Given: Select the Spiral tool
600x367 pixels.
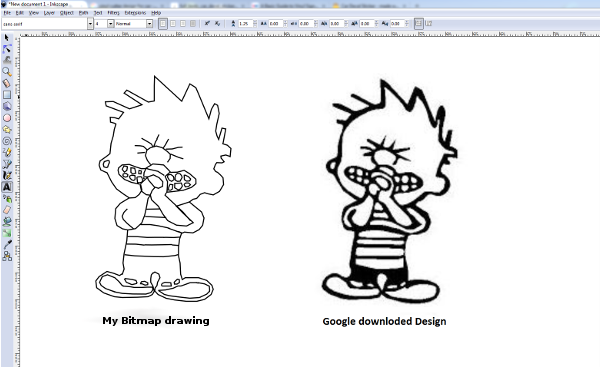Looking at the screenshot, I should click(x=7, y=141).
